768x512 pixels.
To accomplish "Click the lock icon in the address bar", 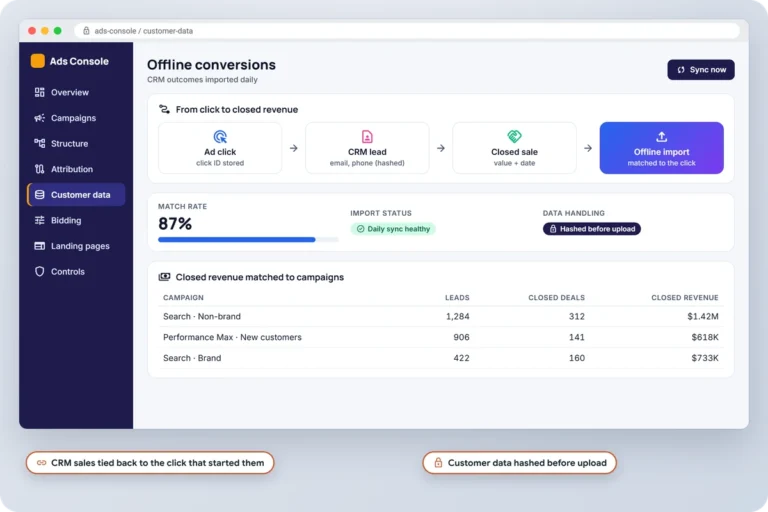I will (86, 31).
